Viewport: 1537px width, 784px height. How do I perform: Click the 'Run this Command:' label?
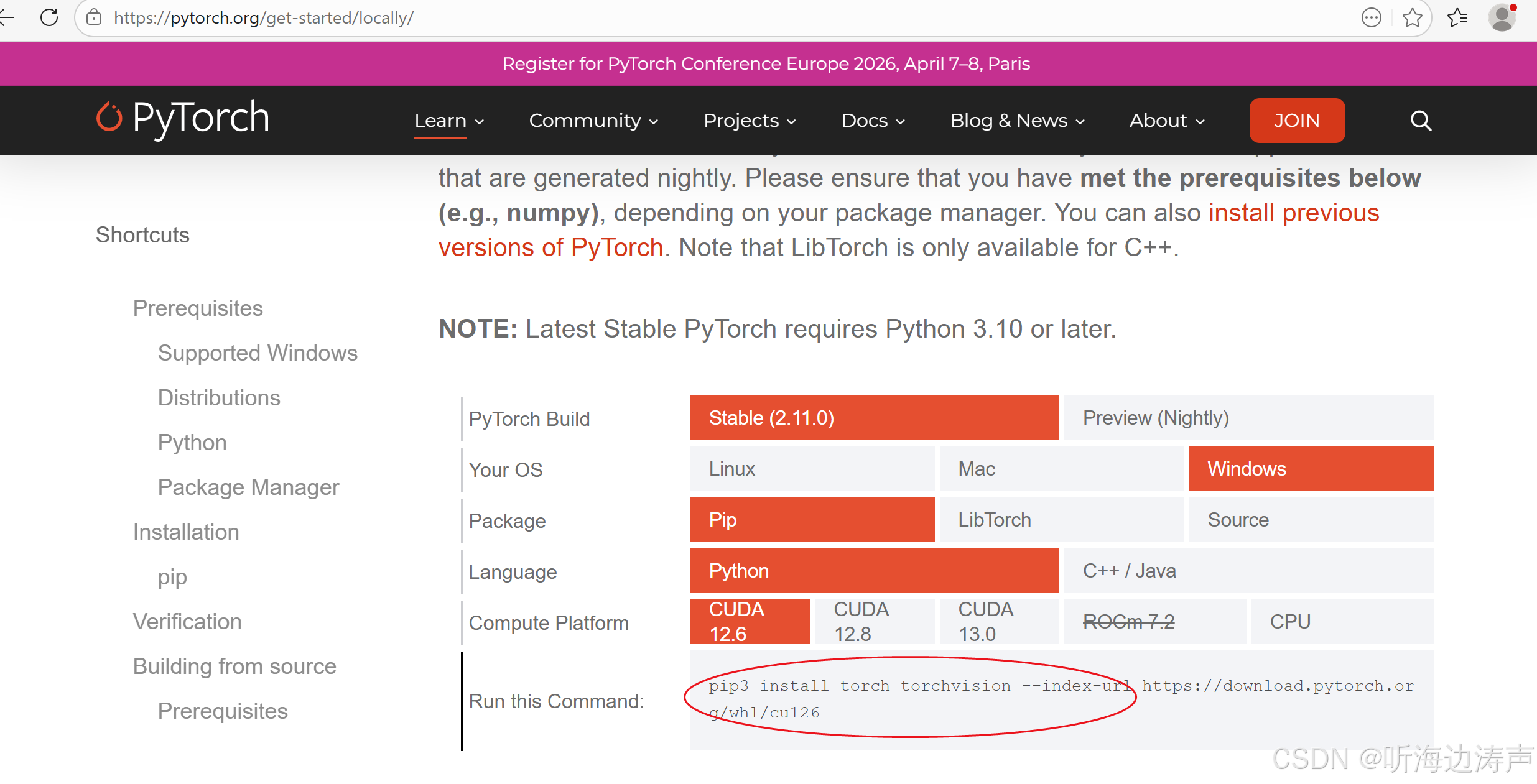(557, 701)
